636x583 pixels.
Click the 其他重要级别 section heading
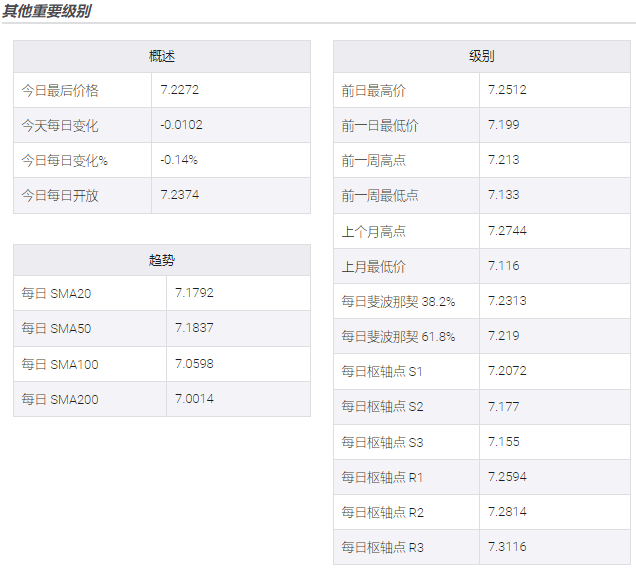click(46, 11)
